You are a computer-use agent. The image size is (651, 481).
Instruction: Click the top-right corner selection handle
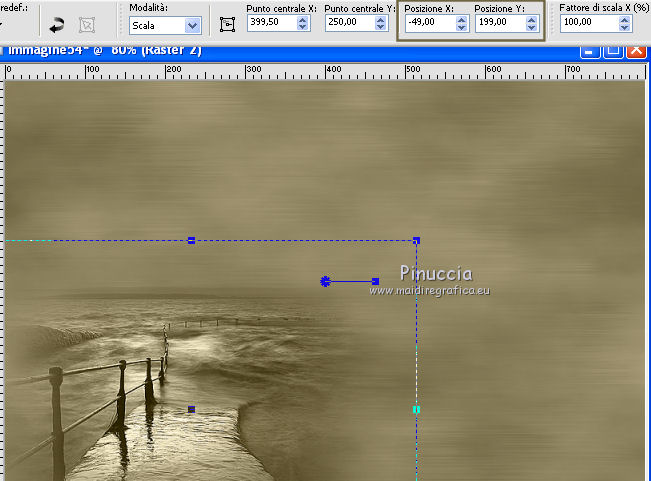416,240
